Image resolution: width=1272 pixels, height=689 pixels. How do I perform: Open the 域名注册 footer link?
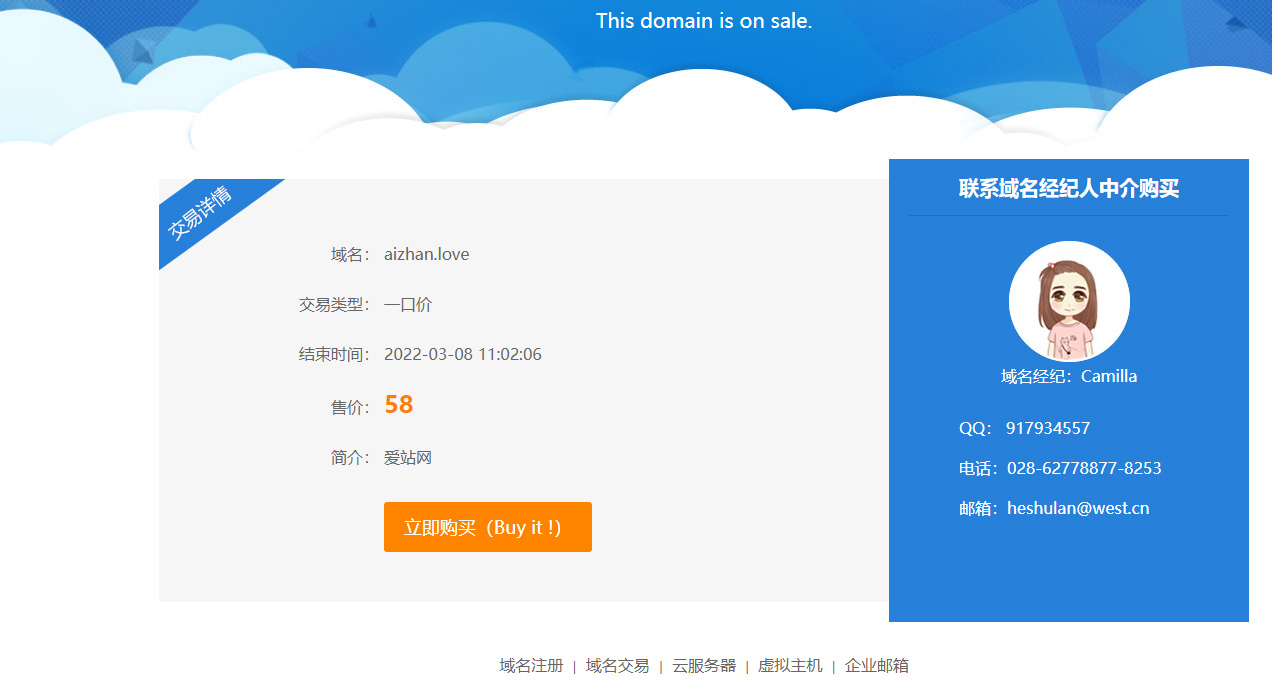click(531, 666)
